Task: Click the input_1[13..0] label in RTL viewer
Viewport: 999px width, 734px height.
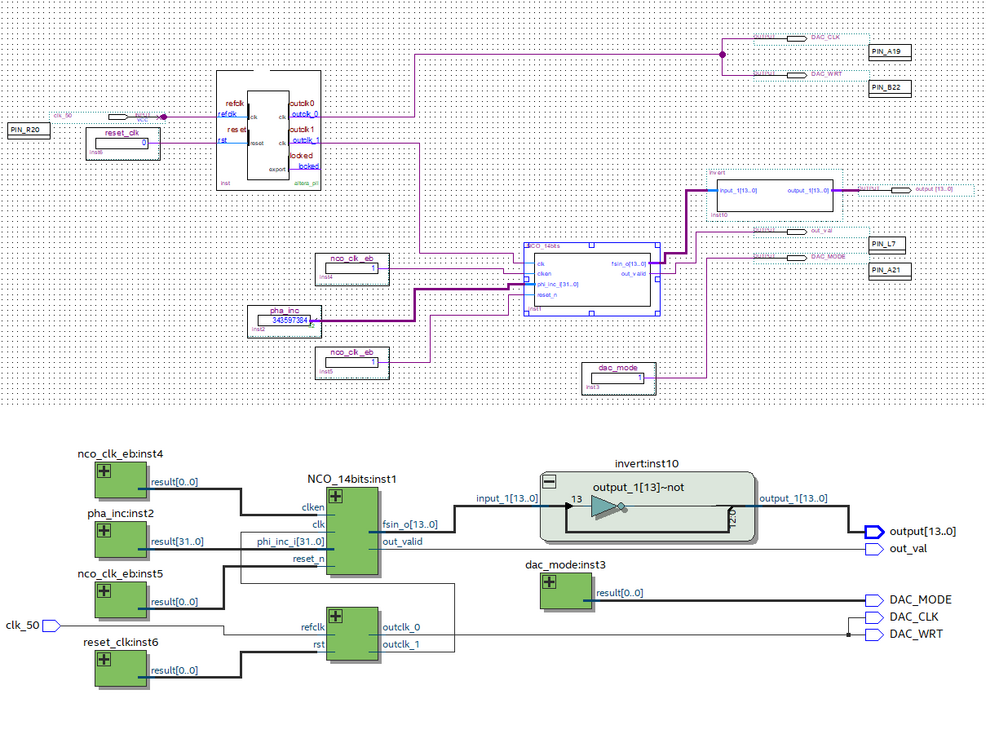Action: pyautogui.click(x=507, y=498)
